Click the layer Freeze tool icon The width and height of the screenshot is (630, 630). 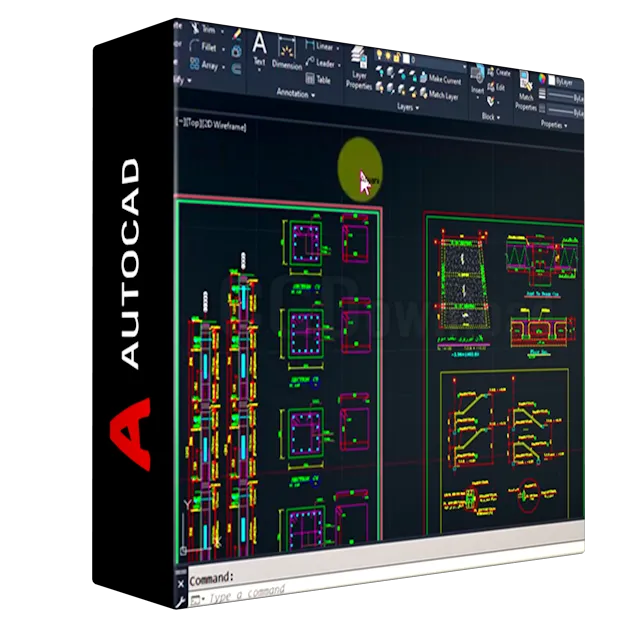401,74
